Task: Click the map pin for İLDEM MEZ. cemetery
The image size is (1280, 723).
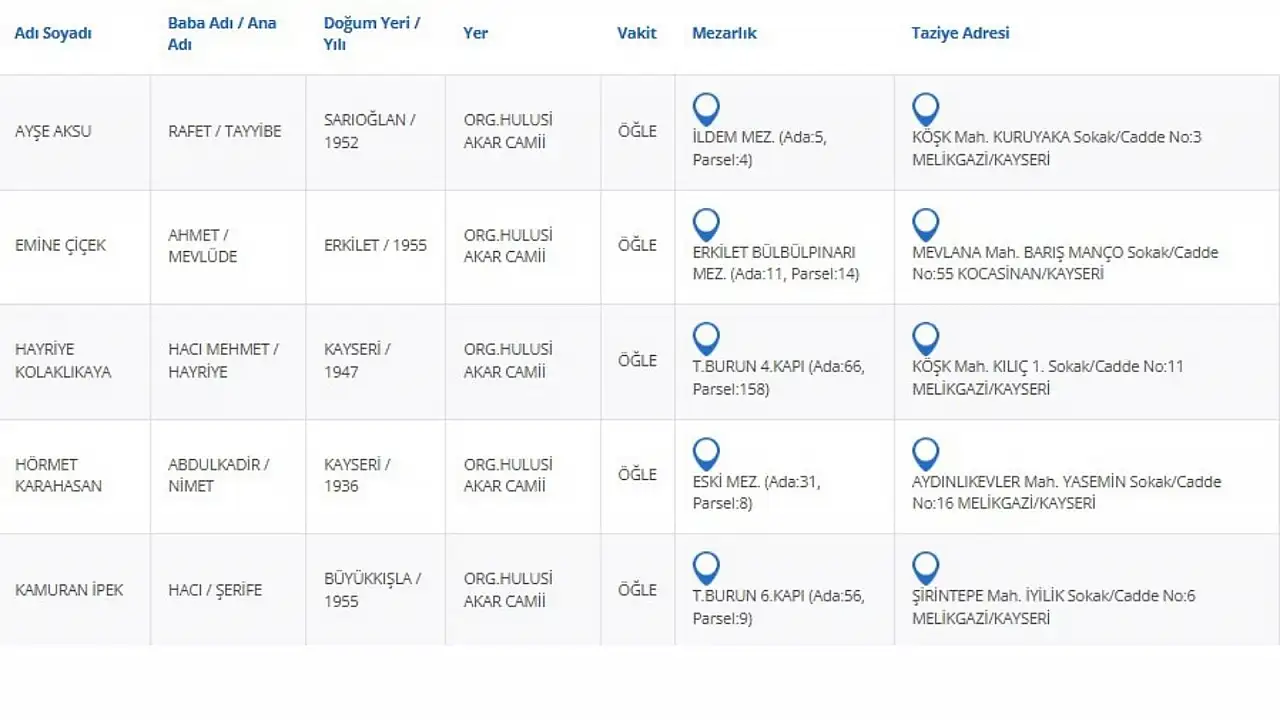Action: [x=706, y=108]
